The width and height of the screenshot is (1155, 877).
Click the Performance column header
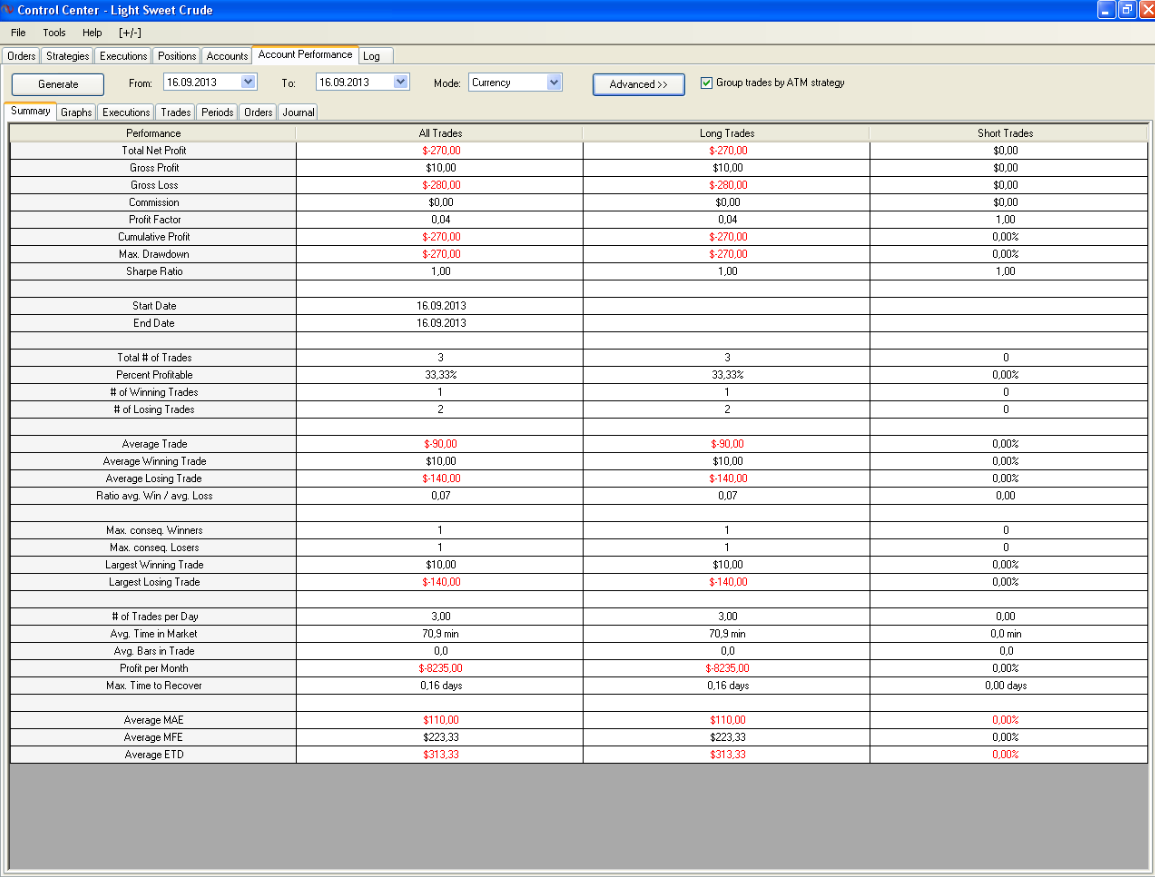pos(153,133)
